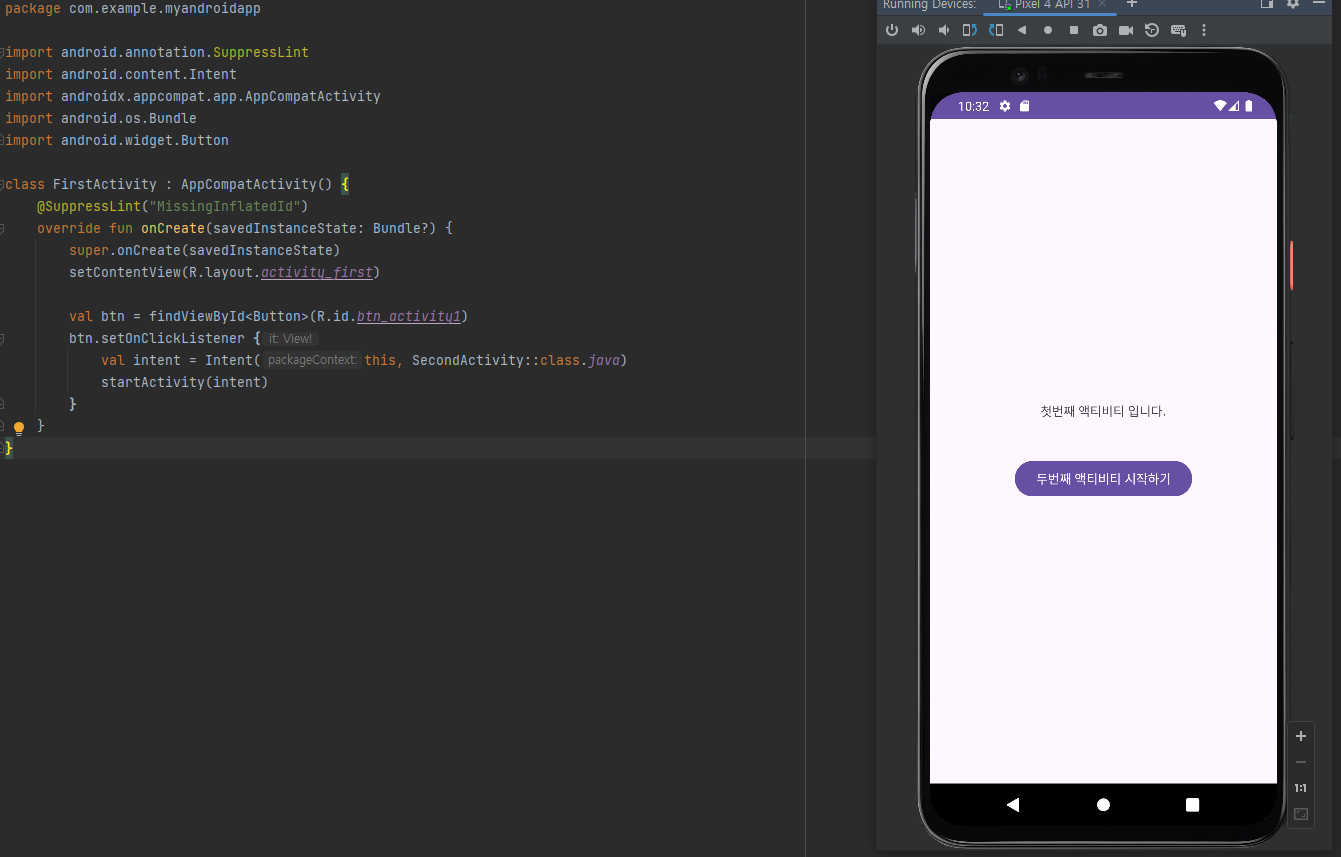
Task: Raise emulator volume with volume up icon
Action: 918,30
